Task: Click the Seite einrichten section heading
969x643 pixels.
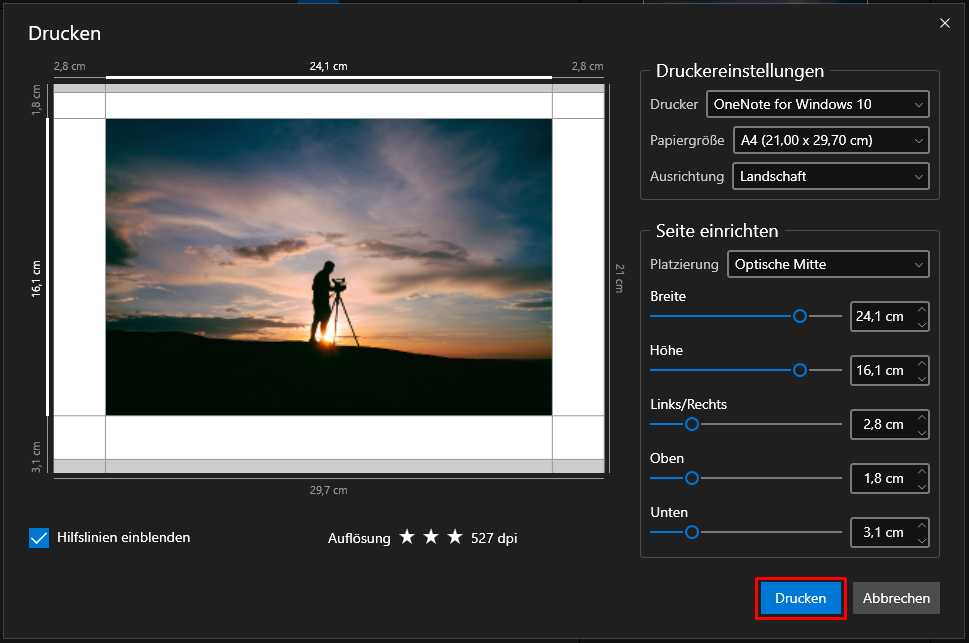Action: pyautogui.click(x=717, y=231)
